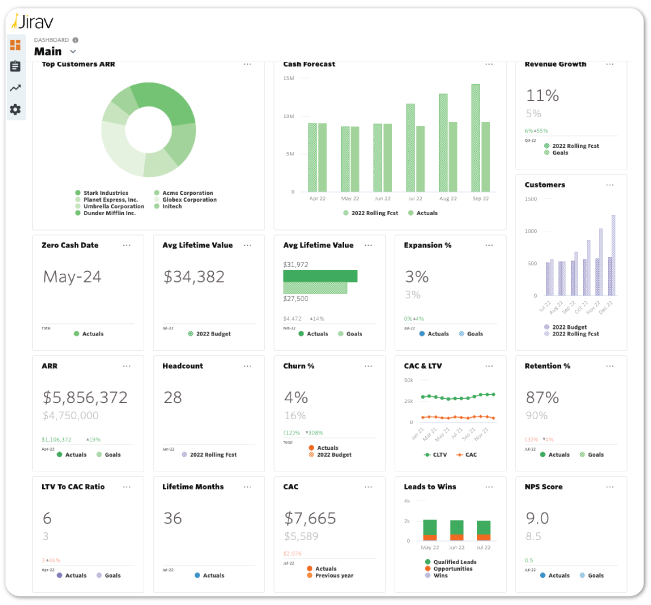The height and width of the screenshot is (605, 651).
Task: Open the more options menu on Headcount card
Action: click(247, 366)
